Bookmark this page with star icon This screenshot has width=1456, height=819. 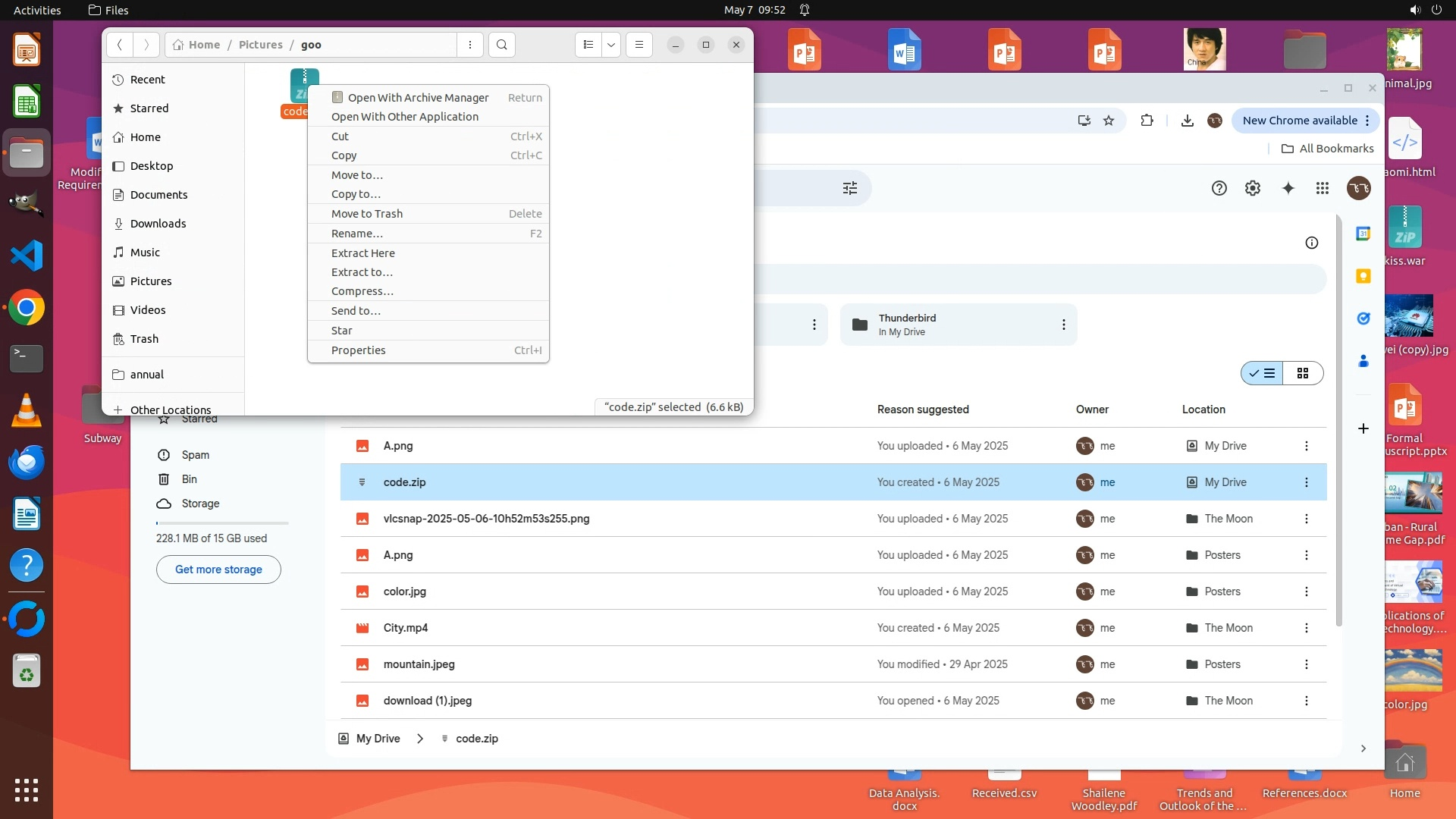click(x=1109, y=121)
